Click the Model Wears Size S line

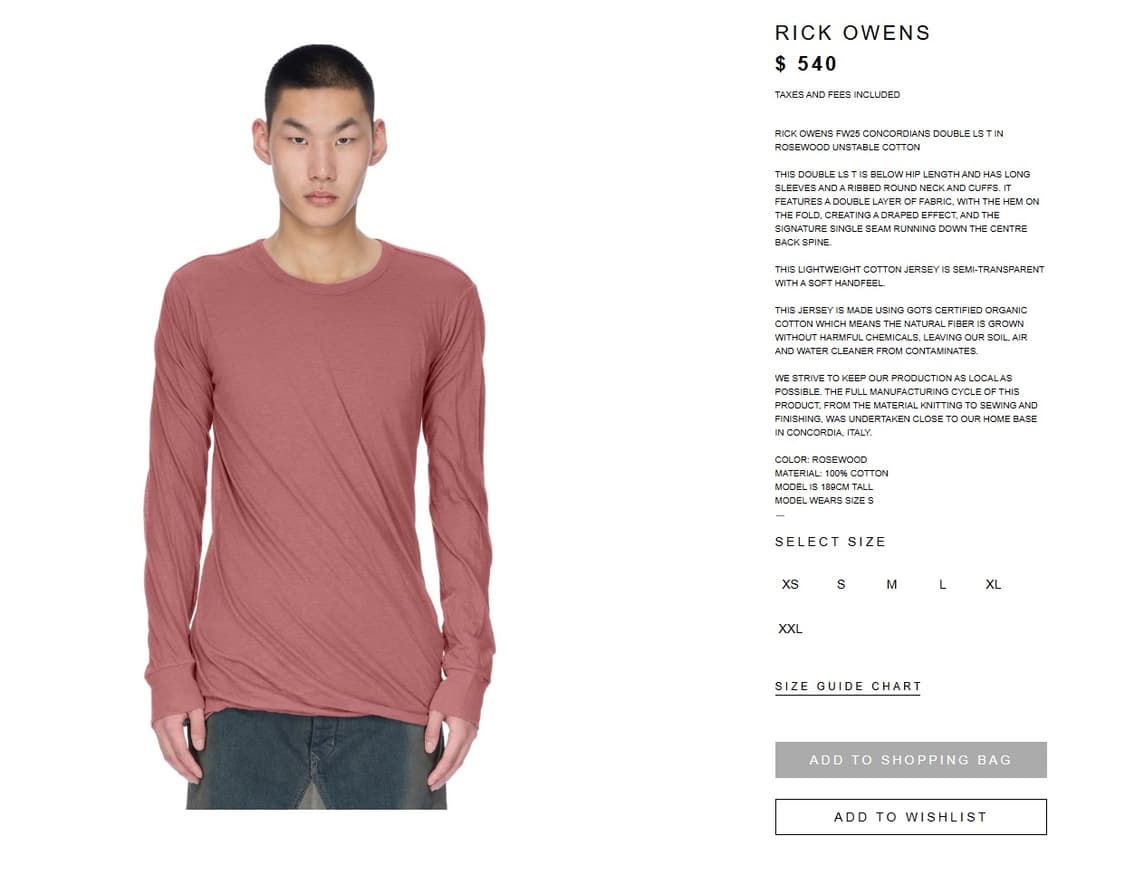pos(824,500)
